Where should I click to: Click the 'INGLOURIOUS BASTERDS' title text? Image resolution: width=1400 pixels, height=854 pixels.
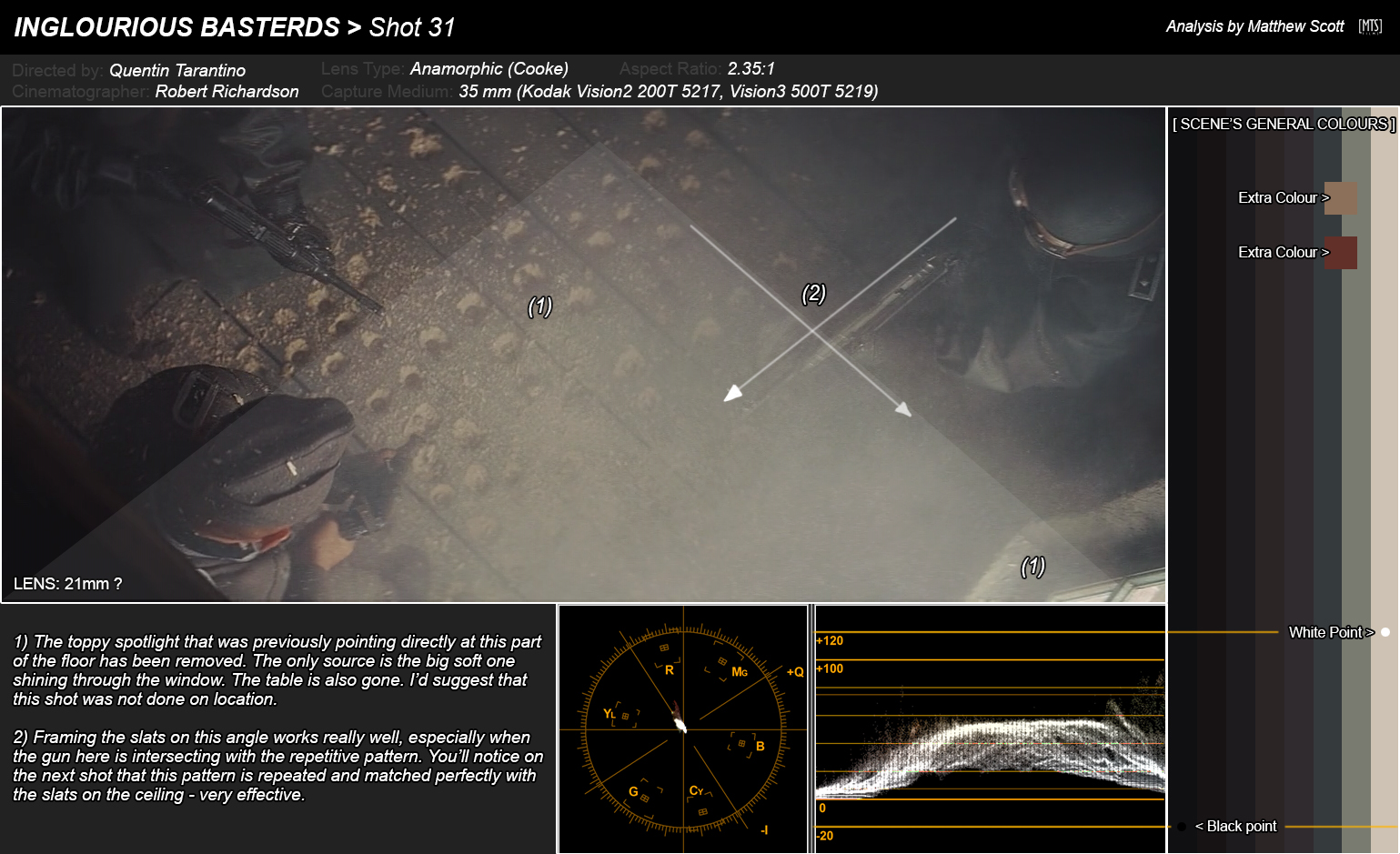177,27
